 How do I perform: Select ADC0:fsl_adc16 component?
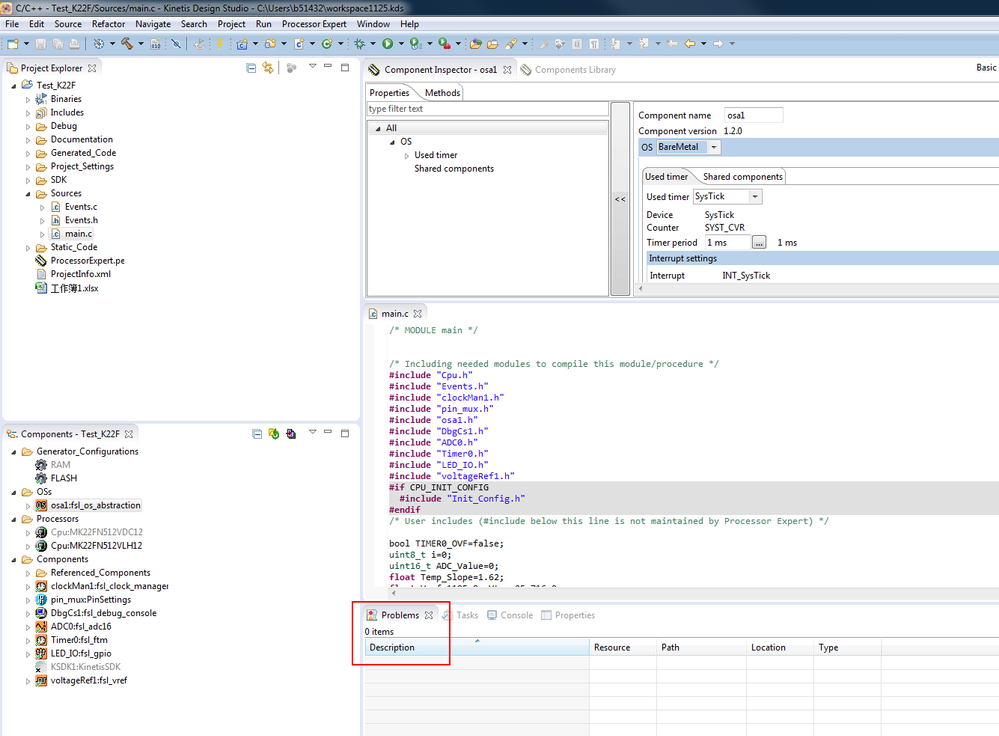tap(82, 627)
